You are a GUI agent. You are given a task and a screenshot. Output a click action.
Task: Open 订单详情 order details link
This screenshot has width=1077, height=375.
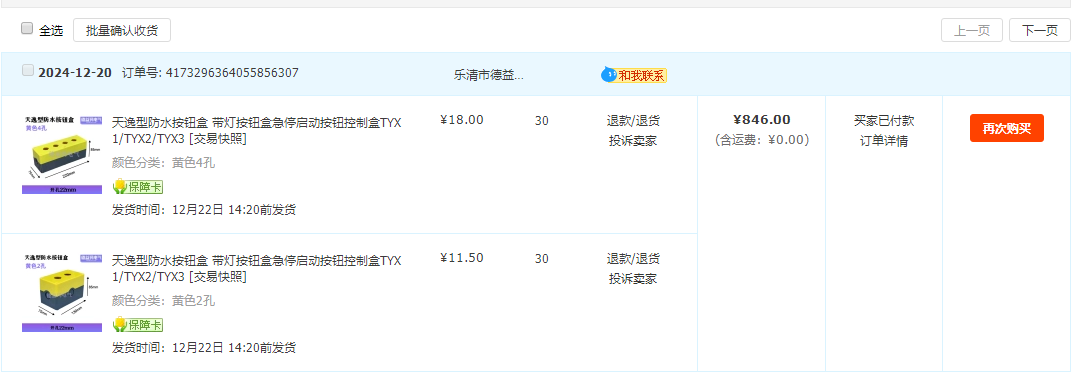884,141
